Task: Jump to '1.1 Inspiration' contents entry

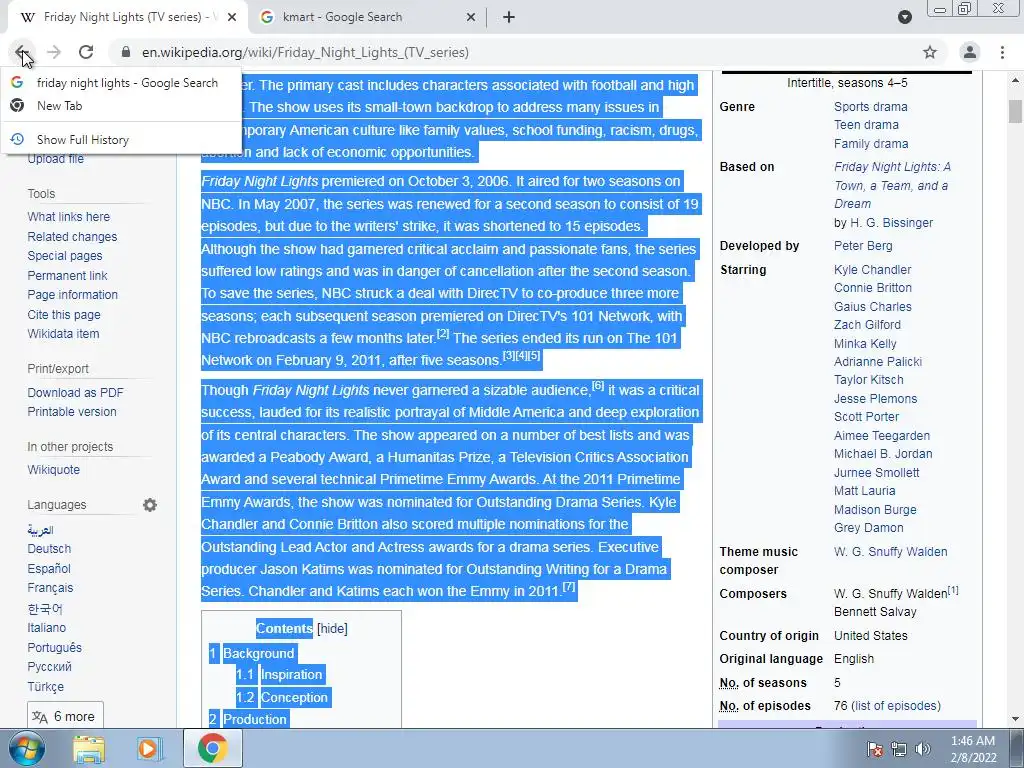Action: 279,675
